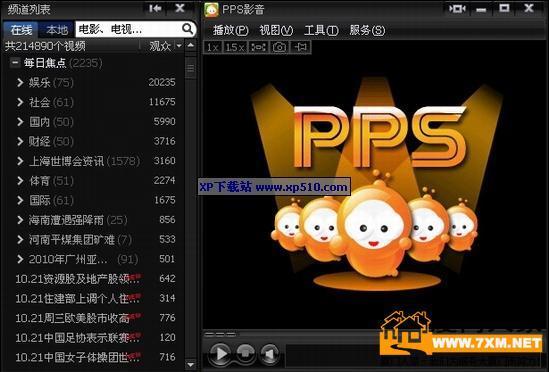
Task: Open the 播放(P) menu
Action: [230, 30]
